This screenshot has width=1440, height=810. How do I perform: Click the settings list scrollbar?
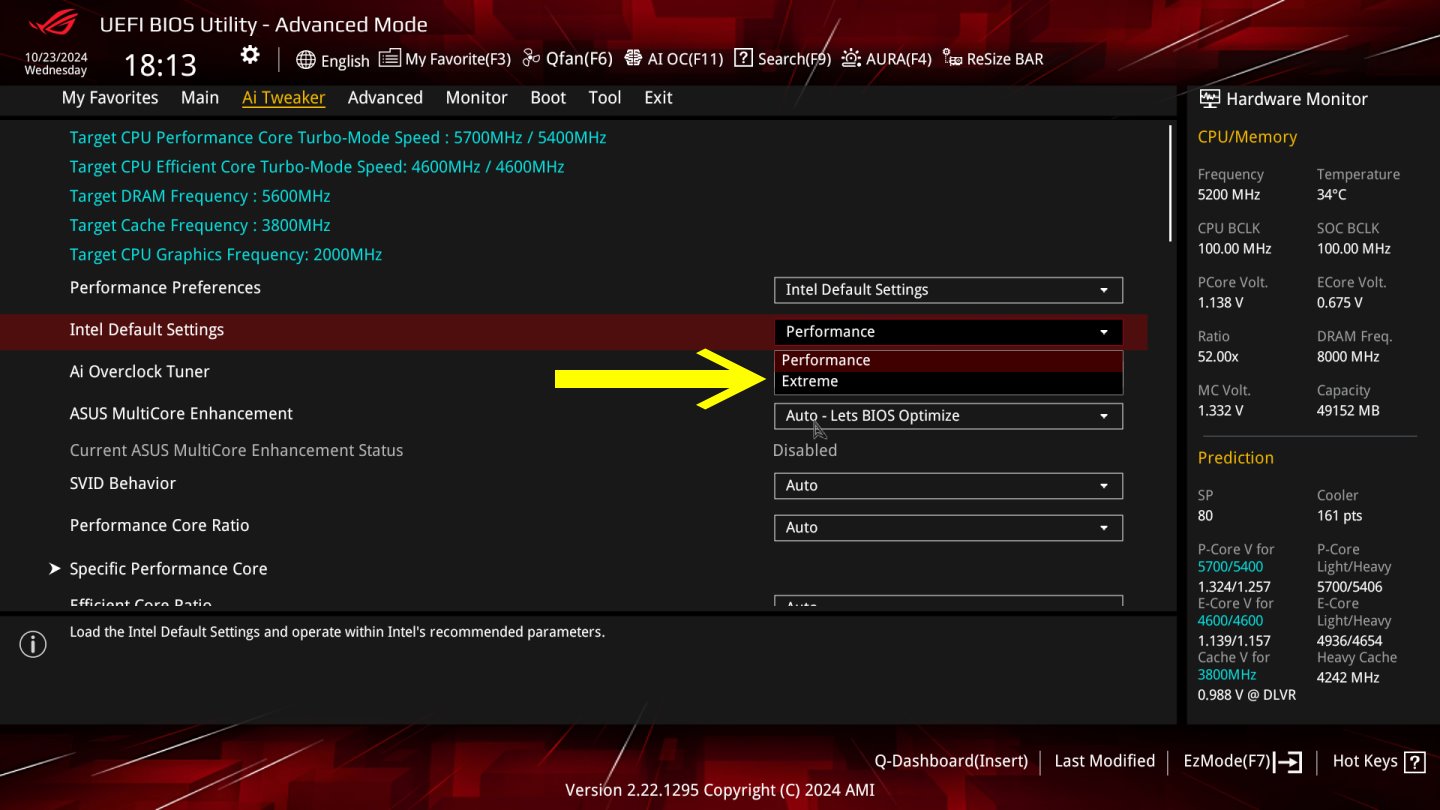coord(1170,182)
